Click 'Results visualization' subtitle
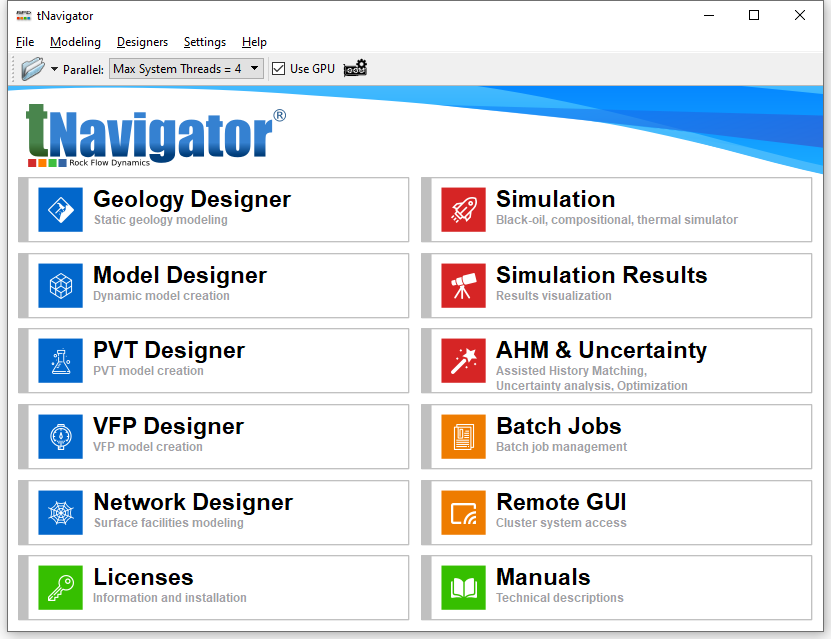 tap(554, 296)
